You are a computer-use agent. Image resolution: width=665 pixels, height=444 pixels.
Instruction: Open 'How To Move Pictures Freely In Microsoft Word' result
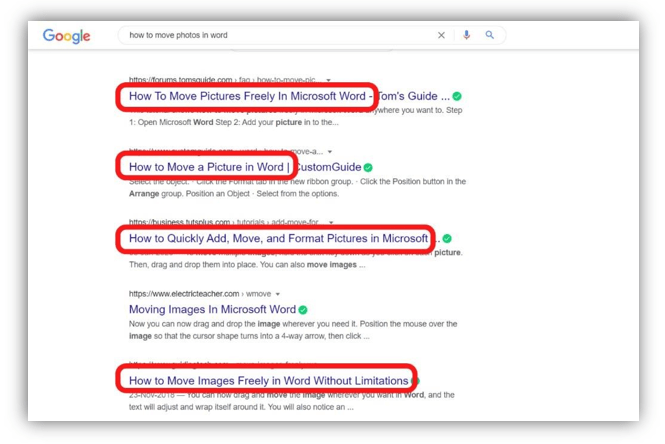point(289,96)
